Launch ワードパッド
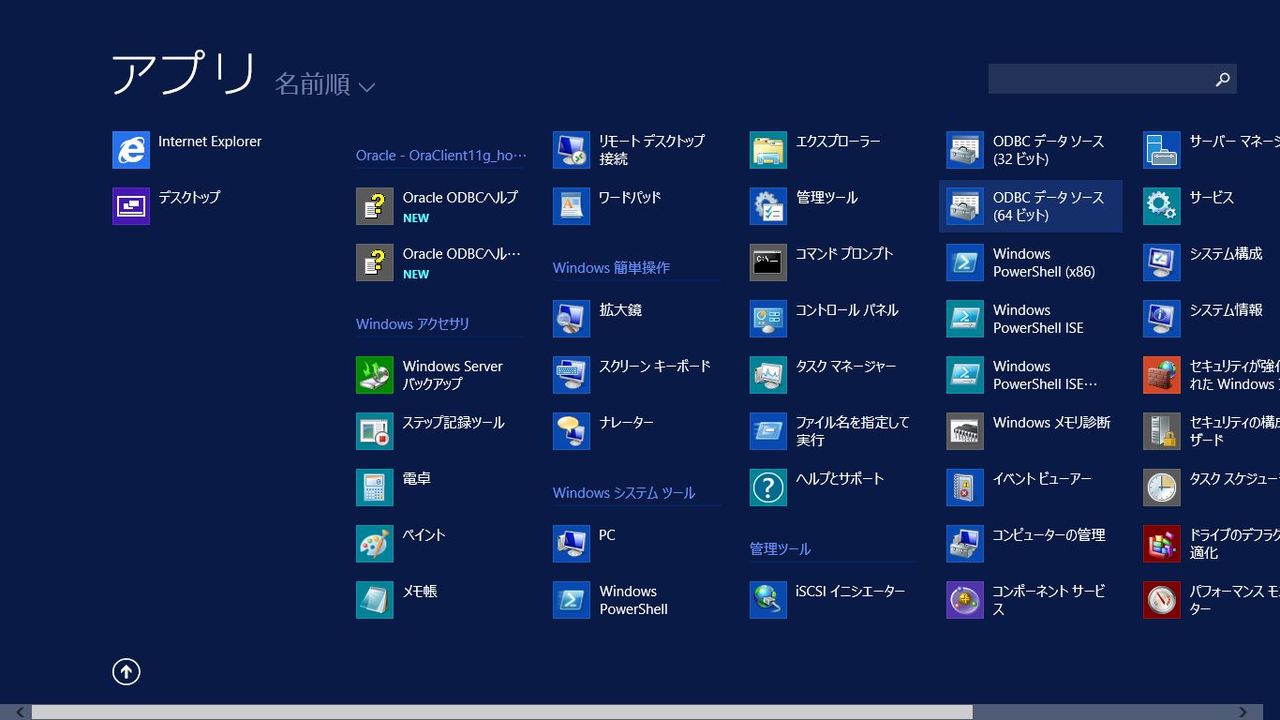This screenshot has width=1280, height=720. click(x=608, y=206)
